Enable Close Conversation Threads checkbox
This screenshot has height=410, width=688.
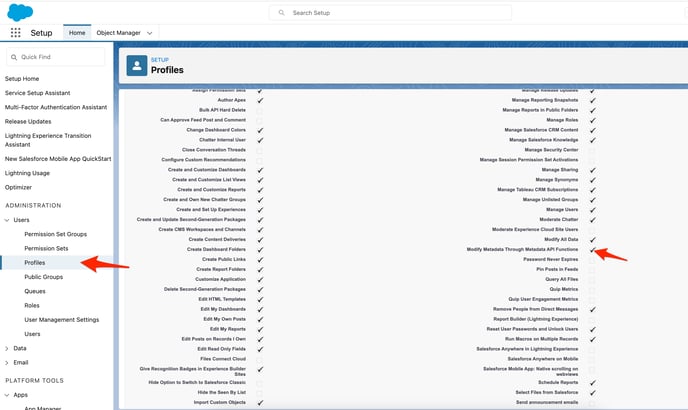pos(260,150)
